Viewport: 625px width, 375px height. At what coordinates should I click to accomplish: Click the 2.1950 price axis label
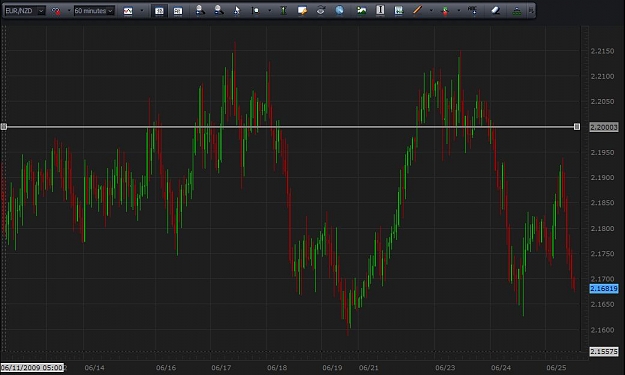(x=602, y=152)
